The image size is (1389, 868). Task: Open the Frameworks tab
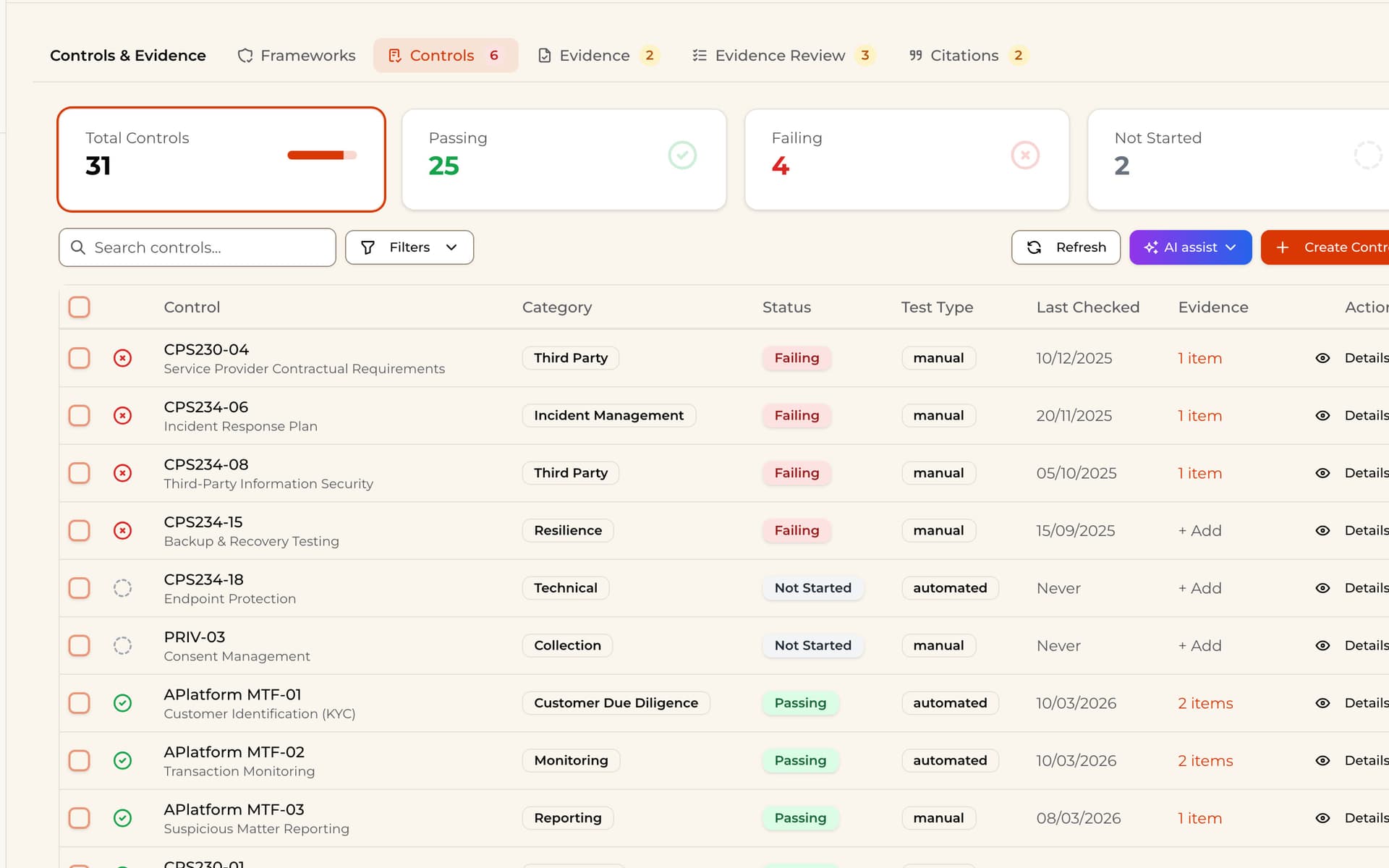[297, 56]
